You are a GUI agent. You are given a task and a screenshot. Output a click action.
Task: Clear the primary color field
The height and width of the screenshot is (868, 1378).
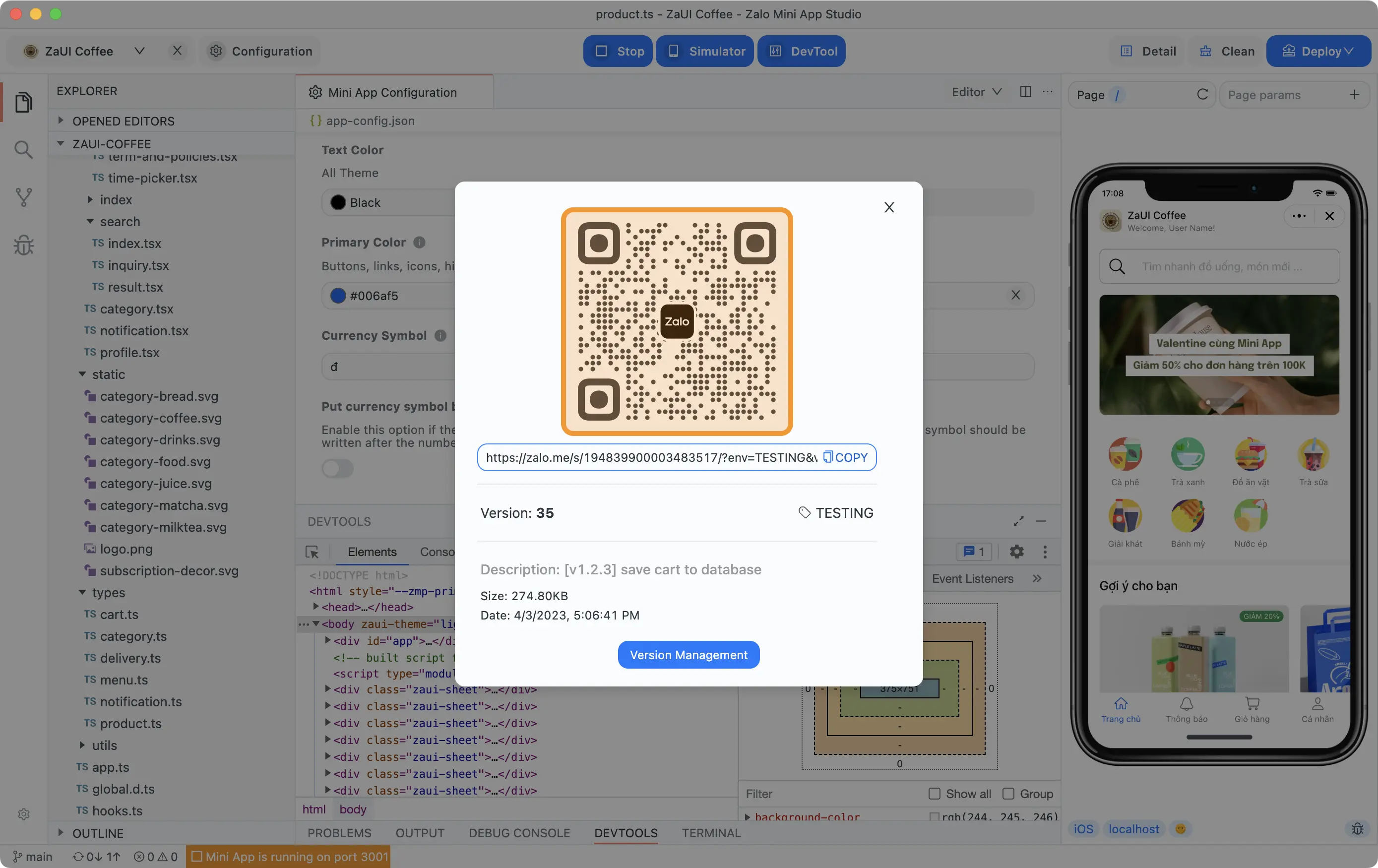tap(1015, 295)
